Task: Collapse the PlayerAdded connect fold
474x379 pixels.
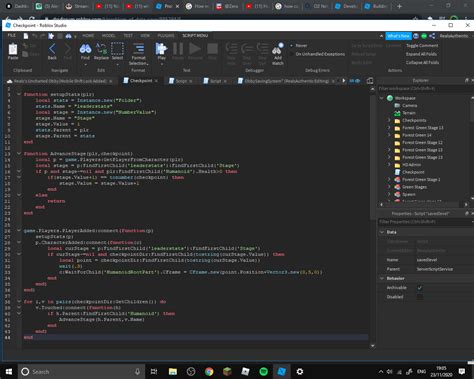Action: tap(19, 231)
